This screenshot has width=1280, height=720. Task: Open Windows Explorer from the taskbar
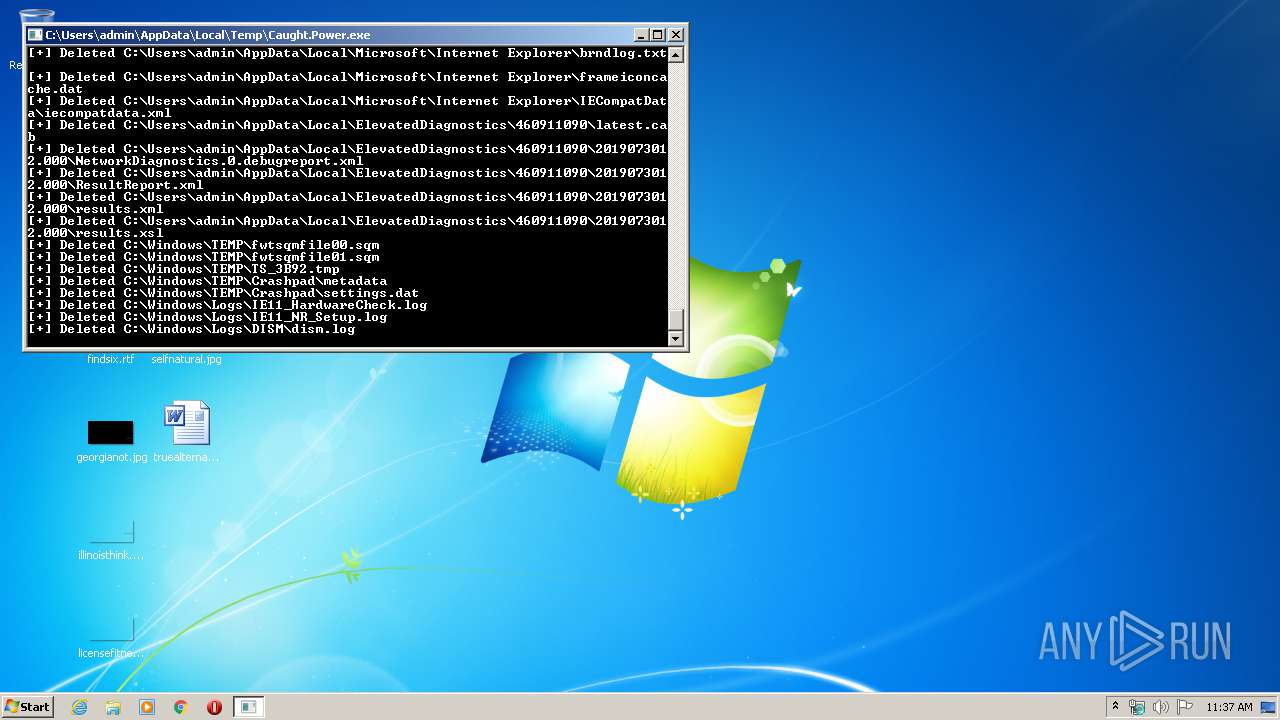pyautogui.click(x=113, y=707)
